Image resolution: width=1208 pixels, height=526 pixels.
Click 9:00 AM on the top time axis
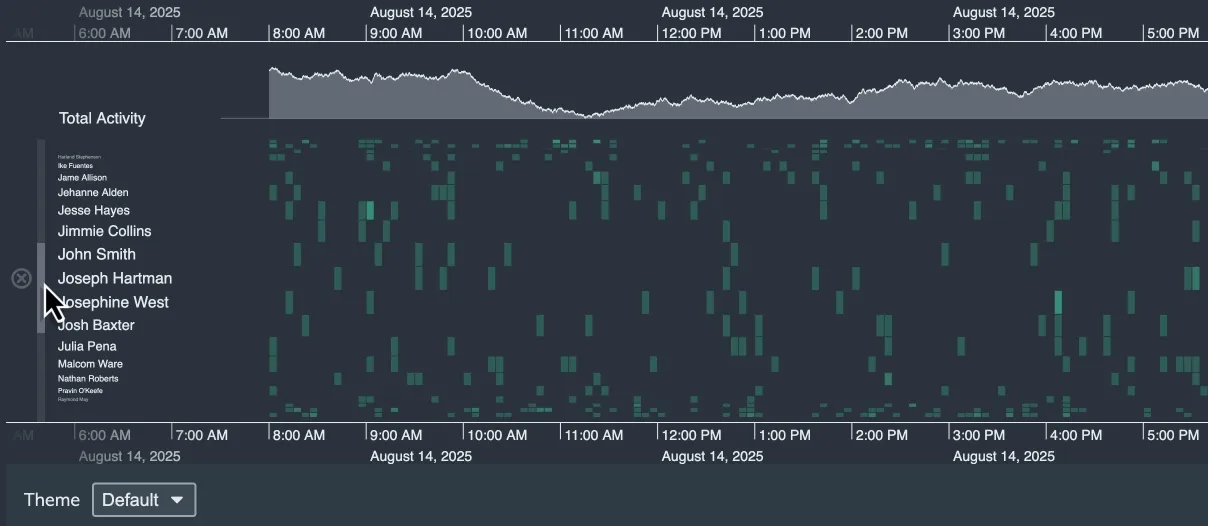click(395, 33)
